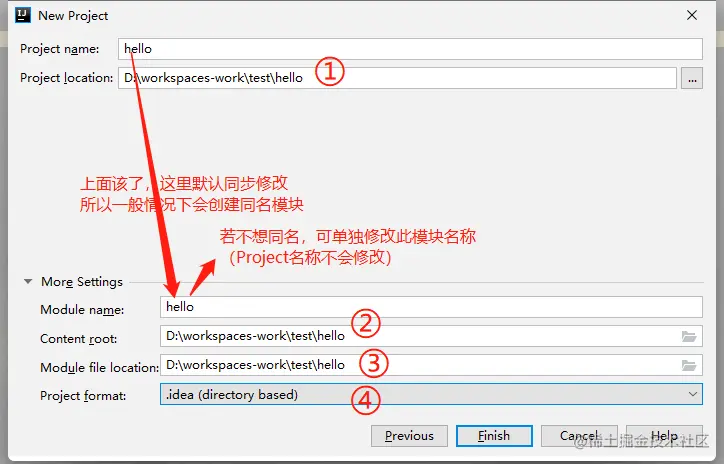
Task: Click Finish to create the project
Action: [x=494, y=436]
